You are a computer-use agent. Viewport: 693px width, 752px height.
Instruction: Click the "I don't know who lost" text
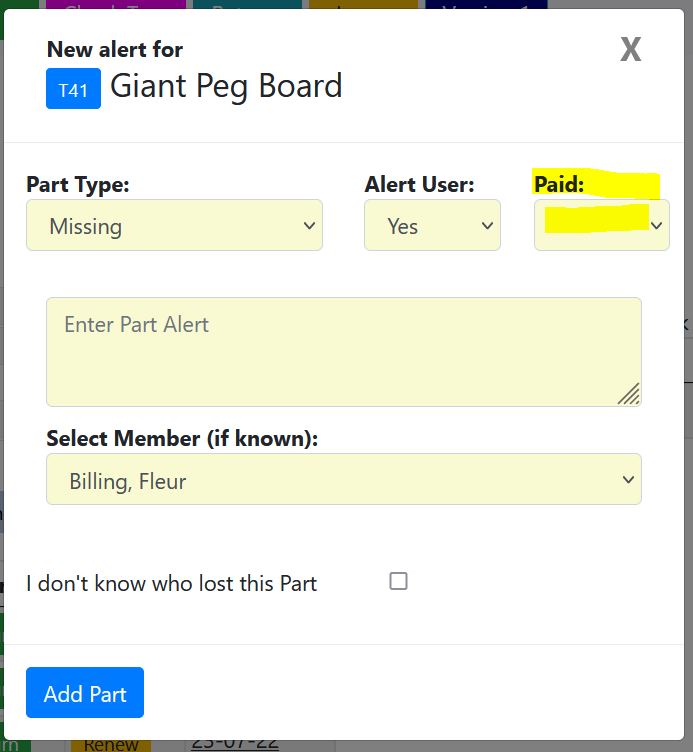171,583
